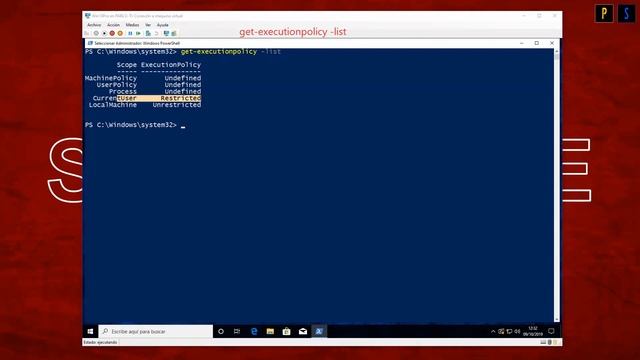Image resolution: width=640 pixels, height=360 pixels.
Task: Toggle enhanced session monitor icon
Action: click(x=166, y=33)
